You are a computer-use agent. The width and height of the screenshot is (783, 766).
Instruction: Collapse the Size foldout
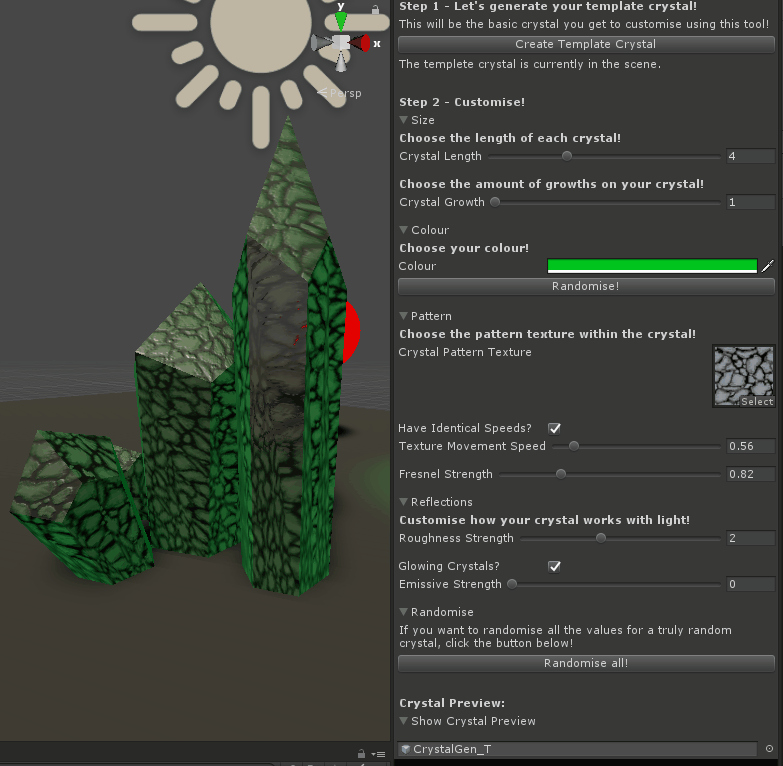pyautogui.click(x=403, y=120)
